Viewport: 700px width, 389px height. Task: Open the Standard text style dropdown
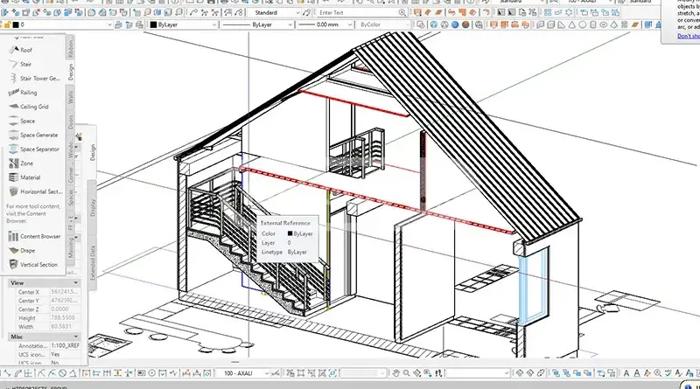tap(298, 13)
